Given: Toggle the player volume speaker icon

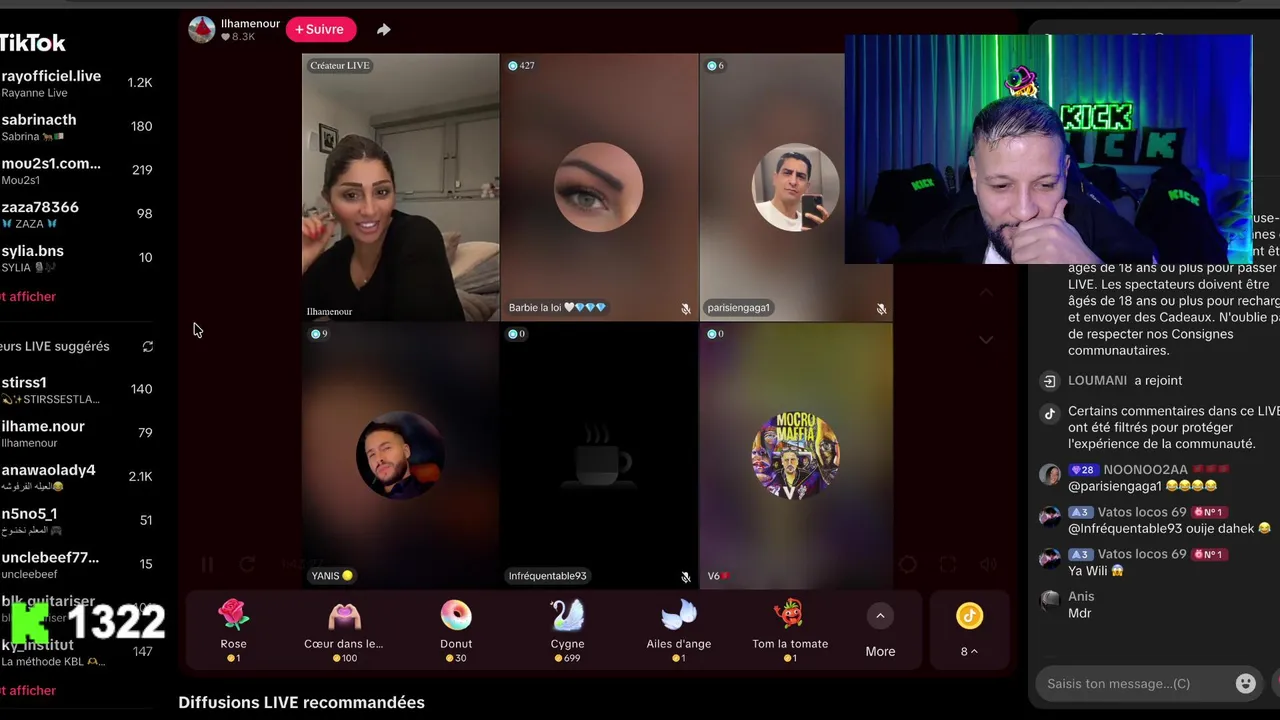Looking at the screenshot, I should pos(988,565).
